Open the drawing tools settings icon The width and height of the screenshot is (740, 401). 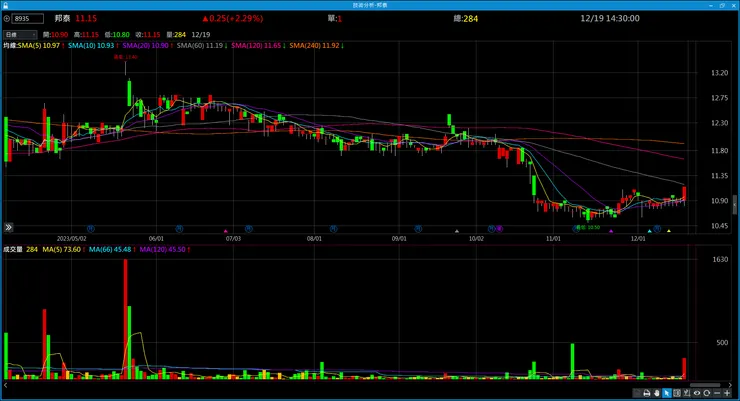[687, 393]
